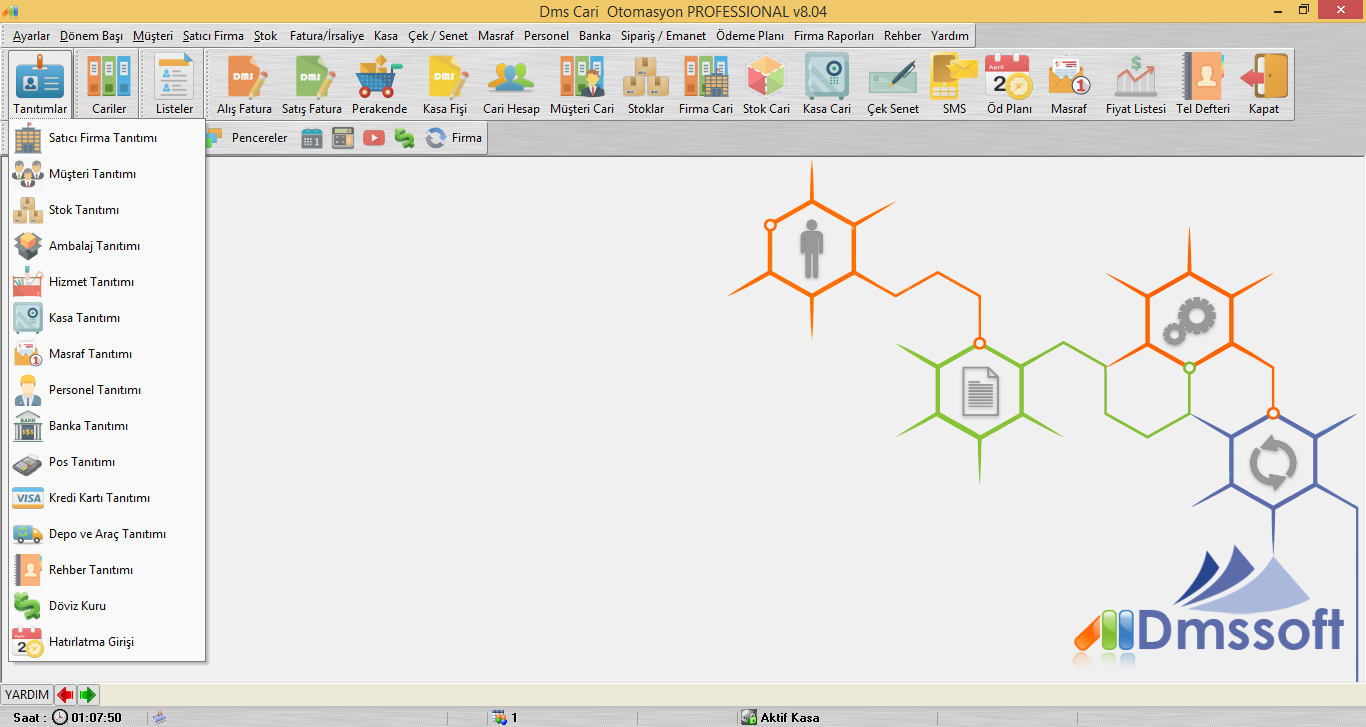Choose Döviz Kuru in the Tanıtımlar list
This screenshot has width=1366, height=727.
click(x=77, y=606)
